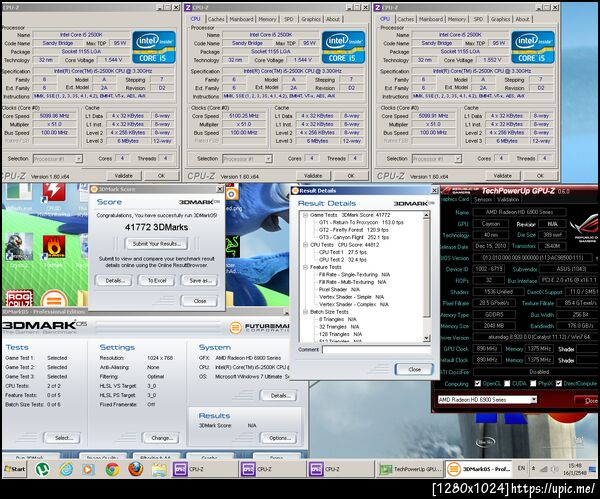Image resolution: width=600 pixels, height=499 pixels.
Task: Click the volume icon in system tray
Action: tap(554, 469)
